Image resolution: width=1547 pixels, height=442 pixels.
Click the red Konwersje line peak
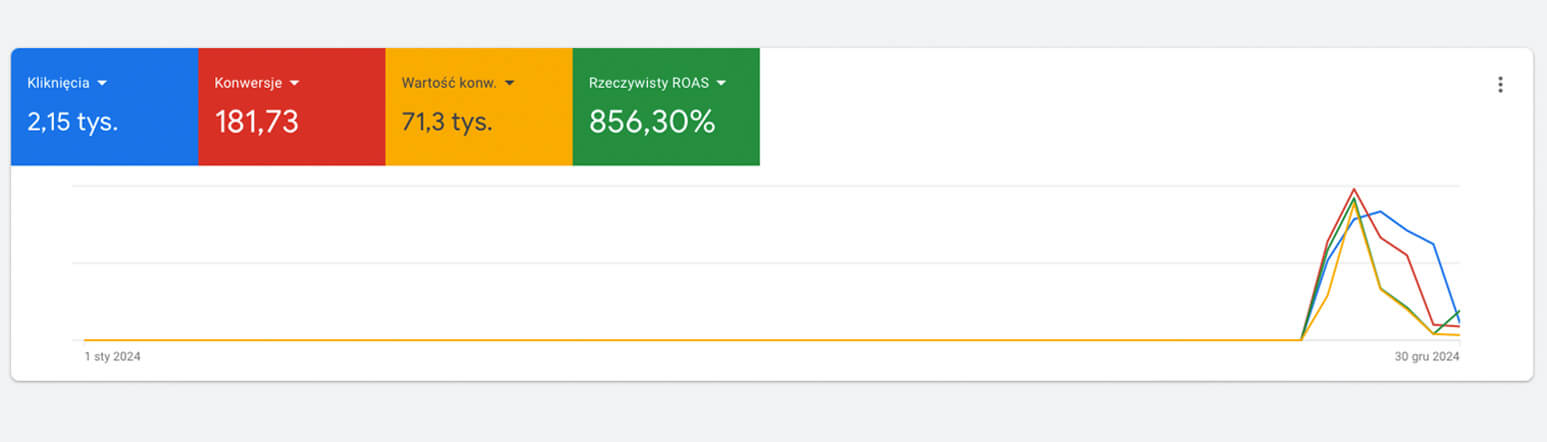coord(1354,189)
